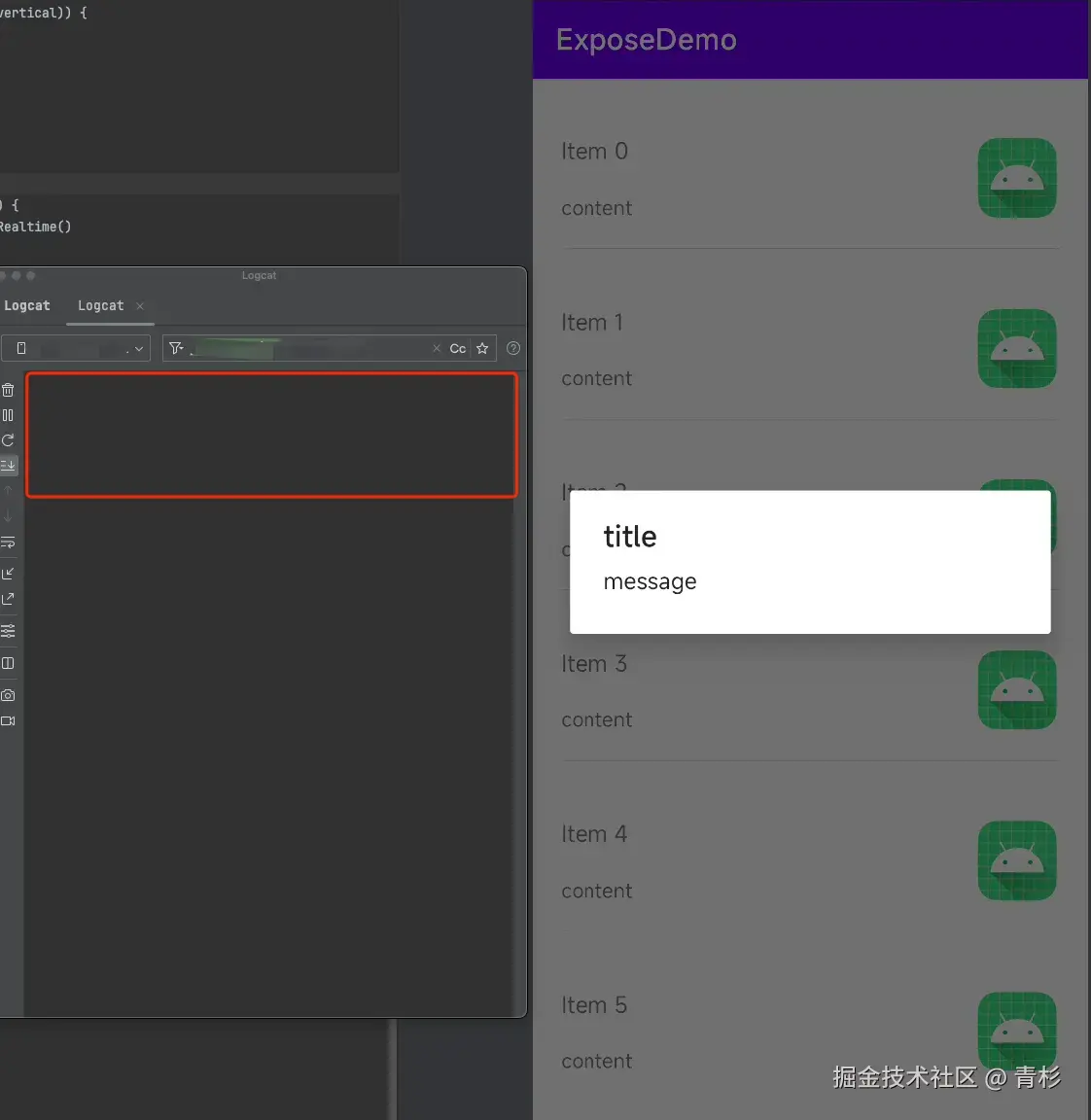Enable the filter funnel in search bar
1091x1120 pixels.
[176, 347]
